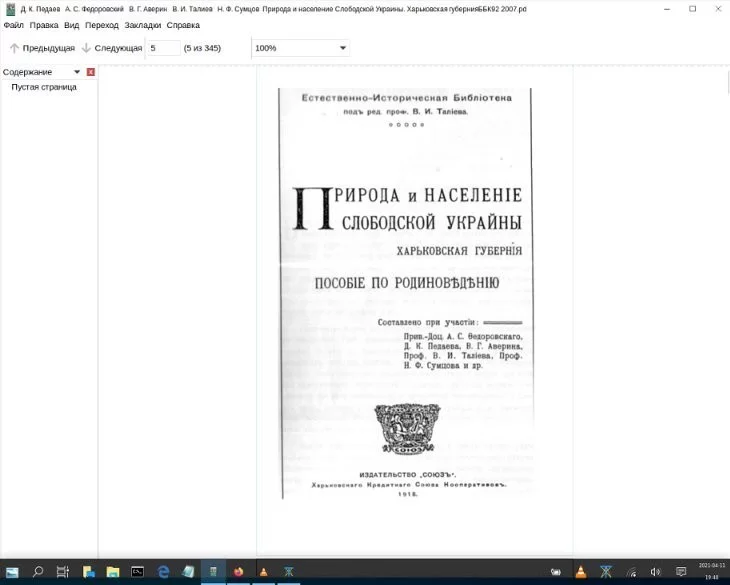Open the notepad-like app in taskbar
The image size is (730, 585).
[x=188, y=572]
